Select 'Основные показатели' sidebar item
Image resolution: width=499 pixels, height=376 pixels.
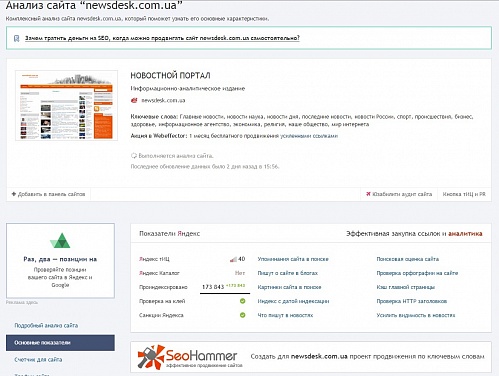click(x=60, y=343)
